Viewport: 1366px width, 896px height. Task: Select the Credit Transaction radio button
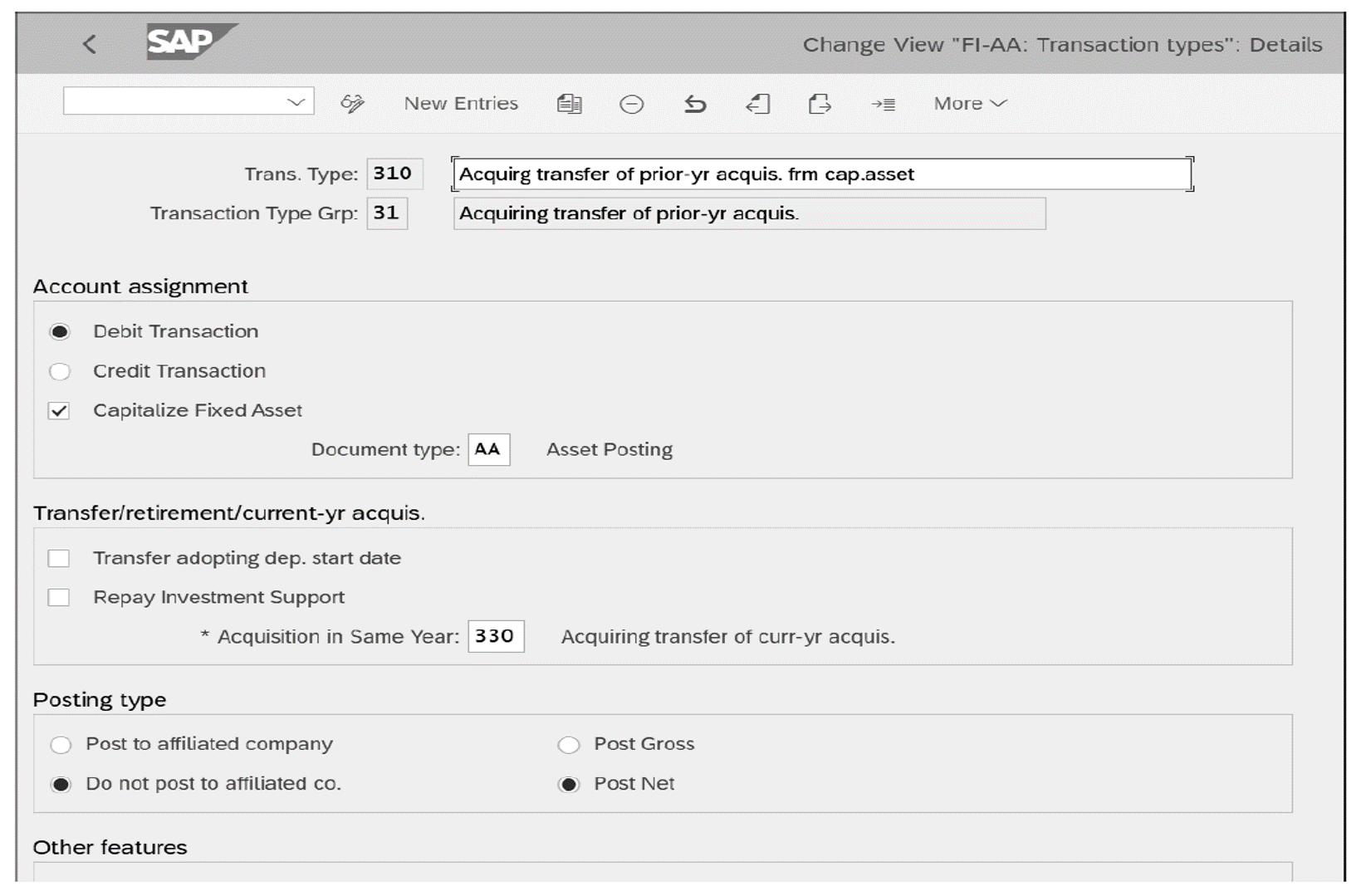coord(59,370)
